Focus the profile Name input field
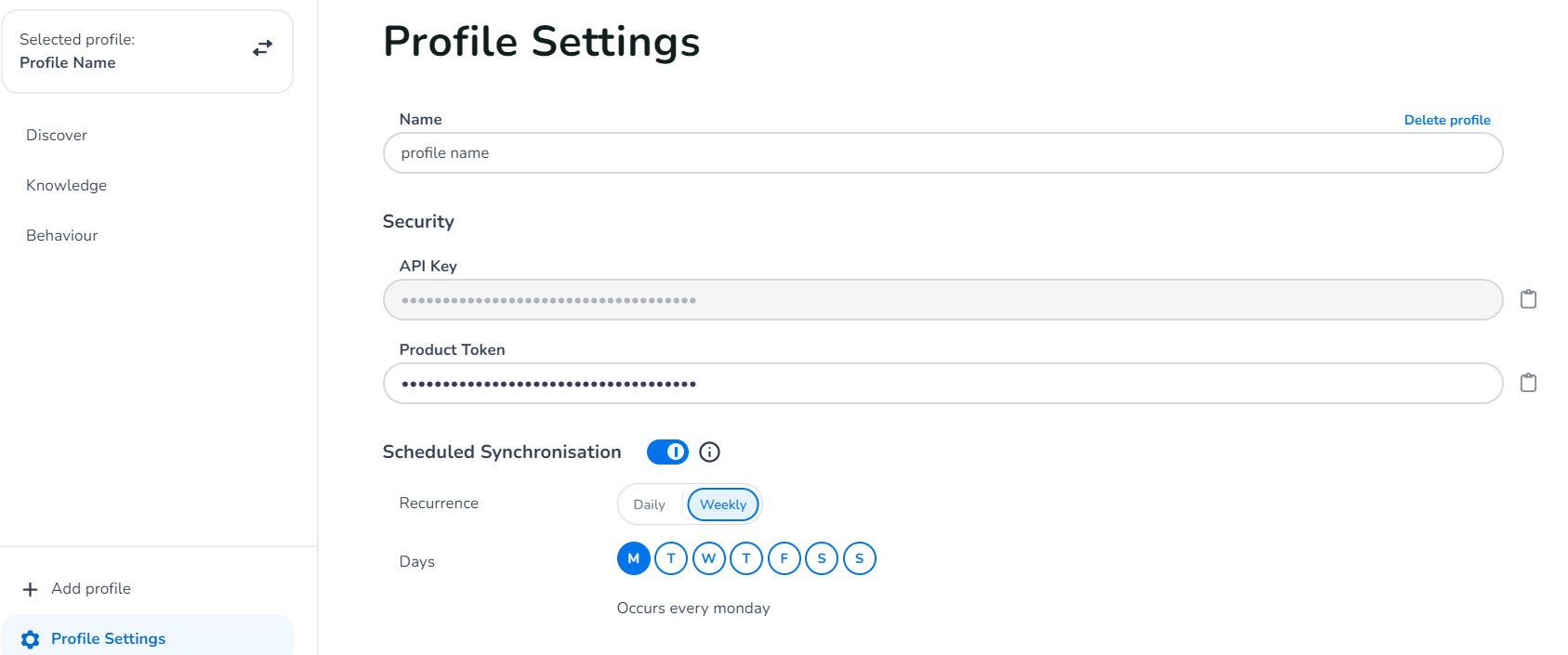The width and height of the screenshot is (1568, 655). (942, 153)
